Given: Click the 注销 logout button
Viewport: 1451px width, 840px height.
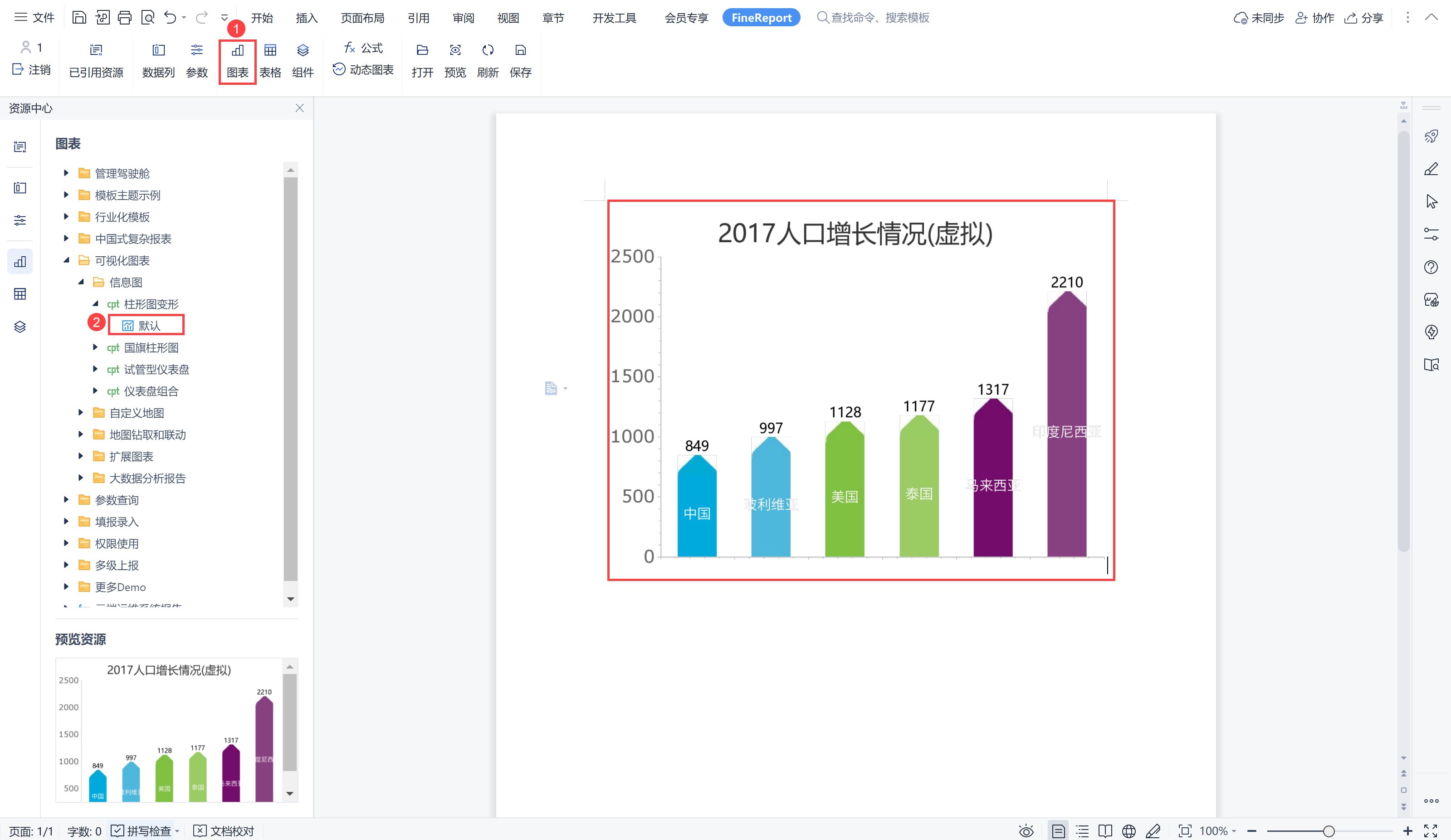Looking at the screenshot, I should click(x=32, y=70).
